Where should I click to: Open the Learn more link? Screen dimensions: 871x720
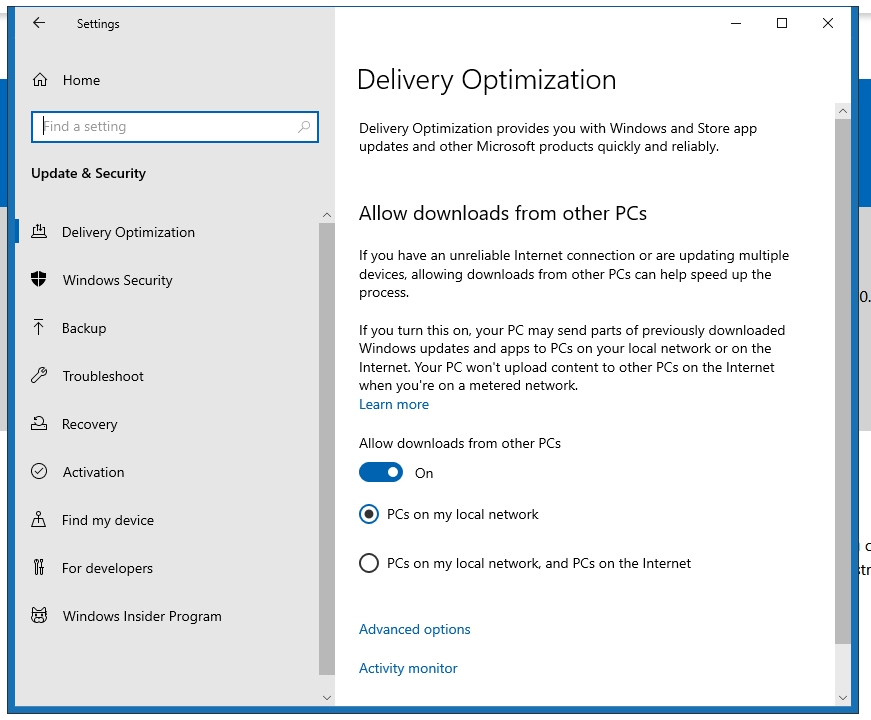pyautogui.click(x=394, y=404)
